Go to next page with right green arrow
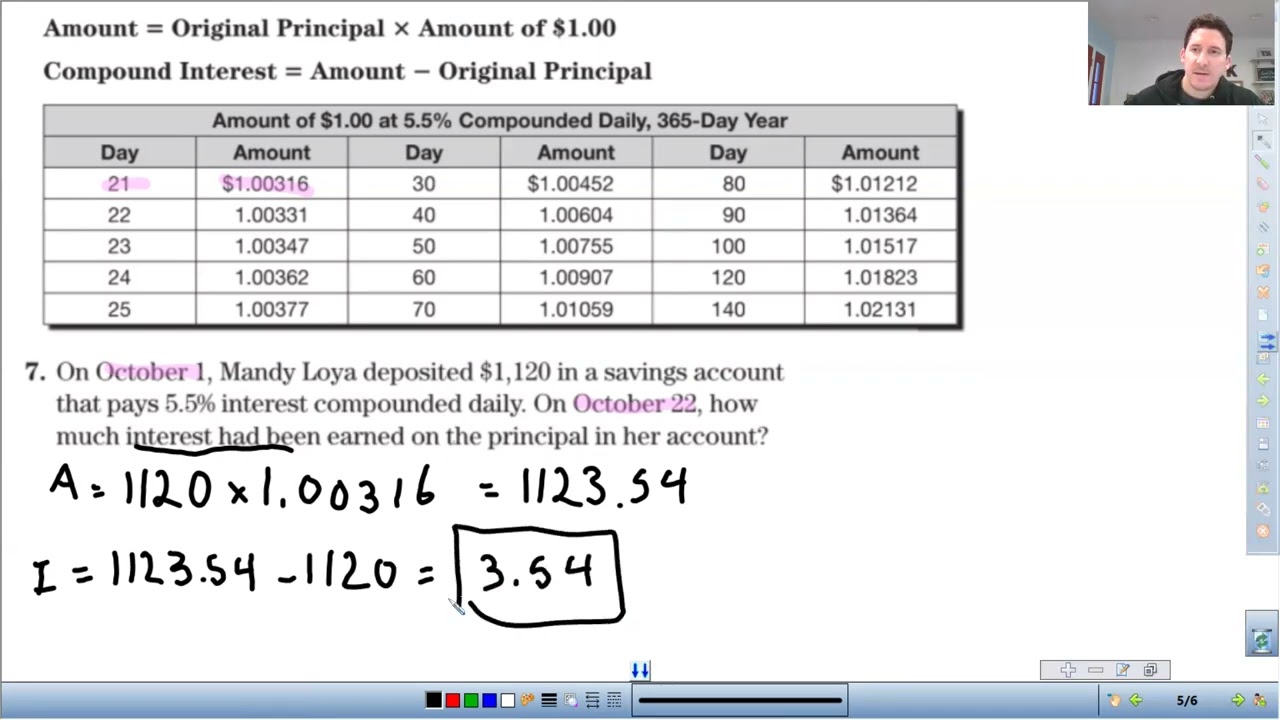This screenshot has height=720, width=1280. (x=1237, y=701)
